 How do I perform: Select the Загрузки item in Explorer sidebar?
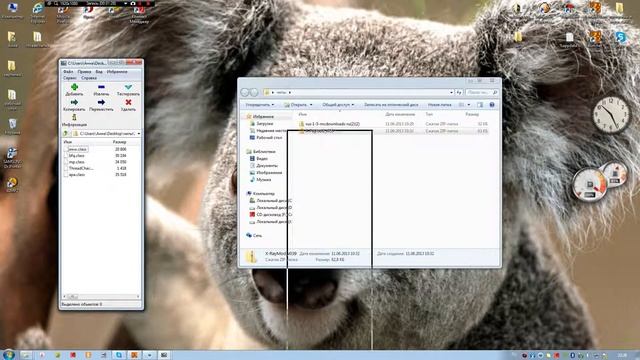pyautogui.click(x=264, y=123)
